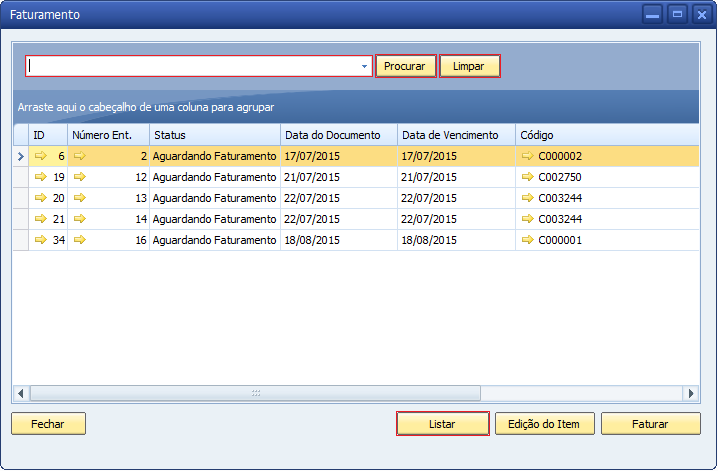The image size is (718, 471).
Task: Click scroll left arrow of horizontal scrollbar
Action: (x=21, y=393)
